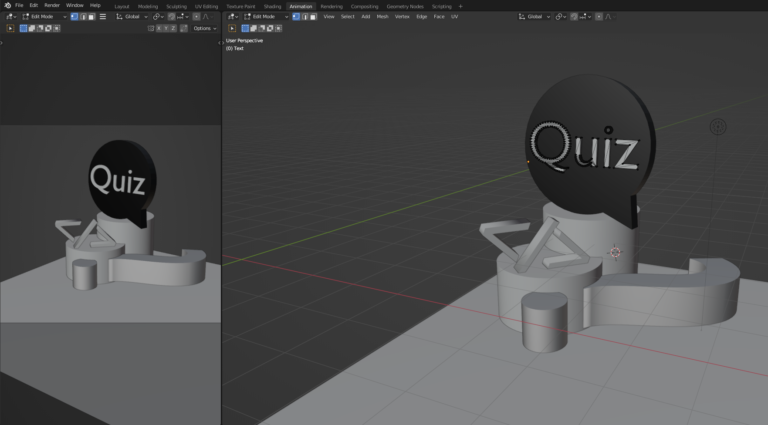Enable edge select mode in right viewport
768x425 pixels.
click(x=305, y=17)
